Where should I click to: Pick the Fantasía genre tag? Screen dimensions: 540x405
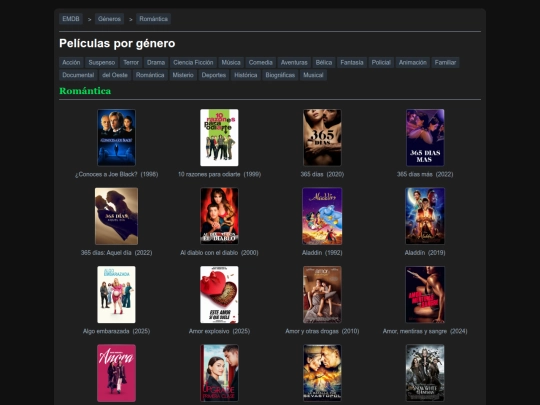pos(352,62)
